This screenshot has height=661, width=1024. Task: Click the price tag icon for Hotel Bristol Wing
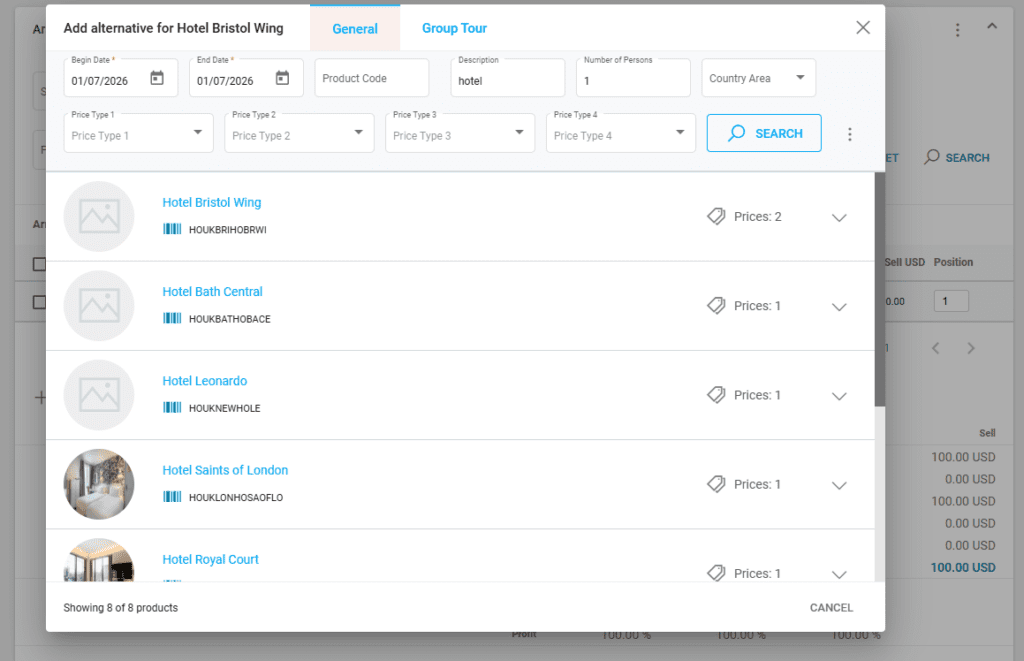716,216
